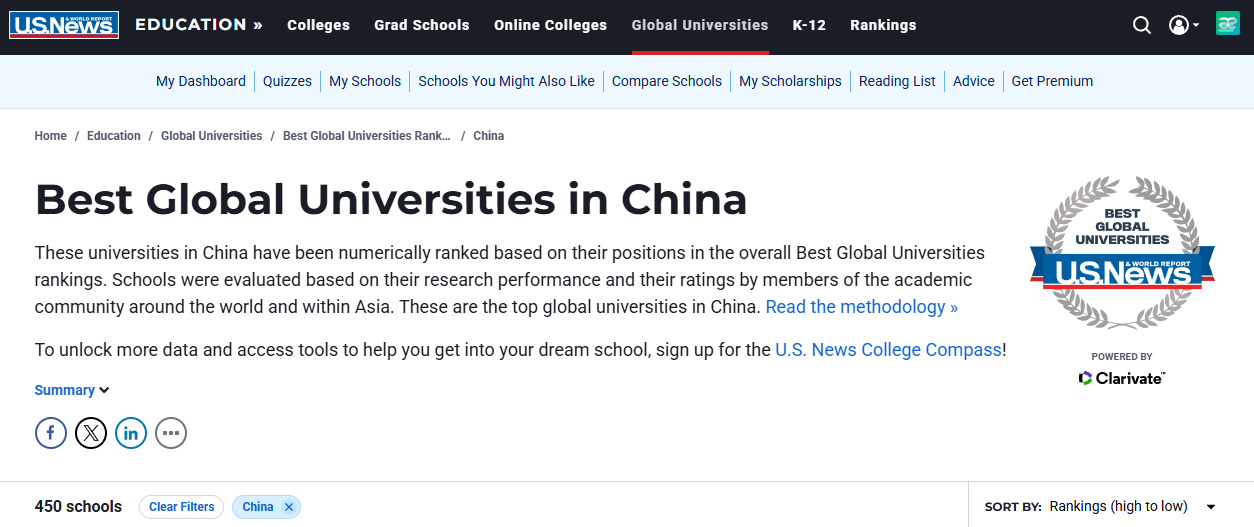
Task: Expand the Summary section
Action: coord(72,390)
